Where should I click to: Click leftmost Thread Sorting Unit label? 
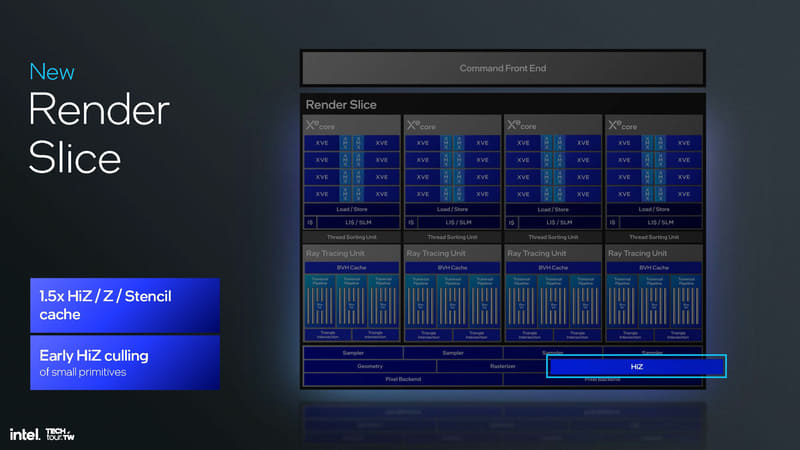(x=352, y=237)
